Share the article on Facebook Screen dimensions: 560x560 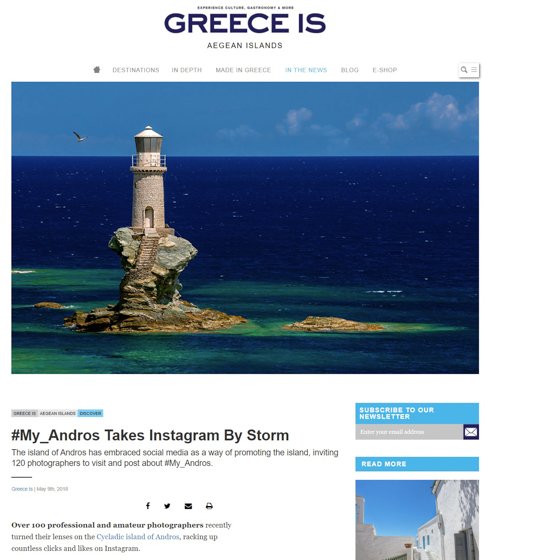[x=148, y=506]
